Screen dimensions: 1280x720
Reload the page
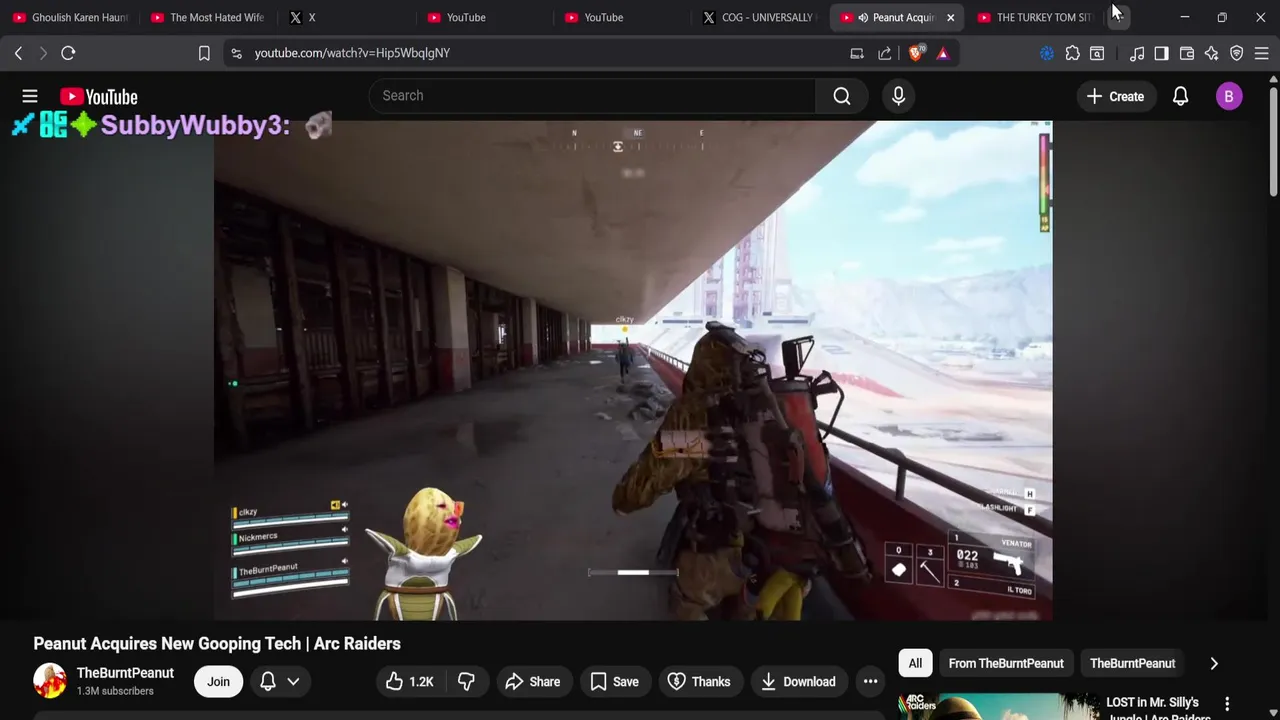point(68,53)
